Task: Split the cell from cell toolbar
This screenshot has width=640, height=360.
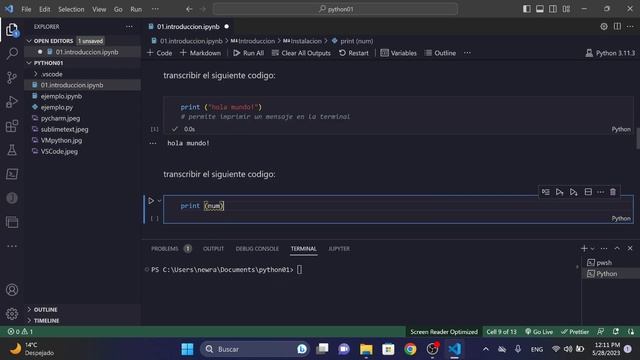Action: (588, 192)
